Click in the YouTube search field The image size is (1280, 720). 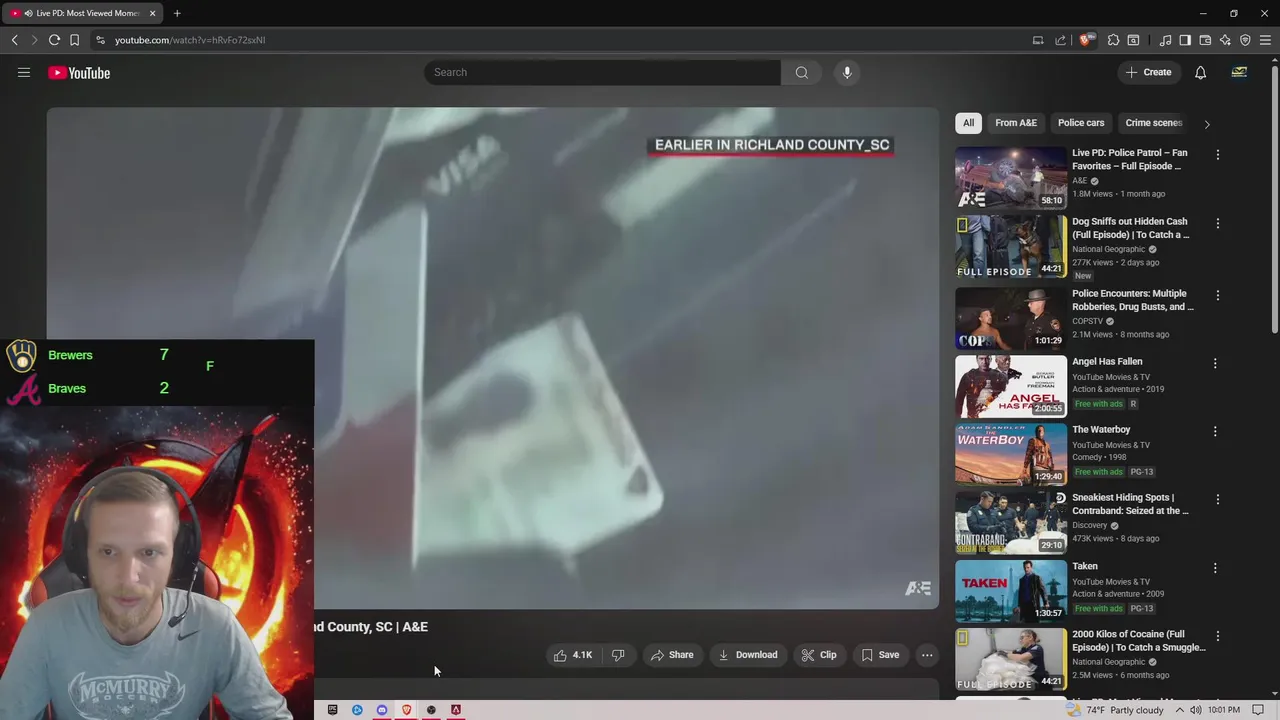point(603,72)
